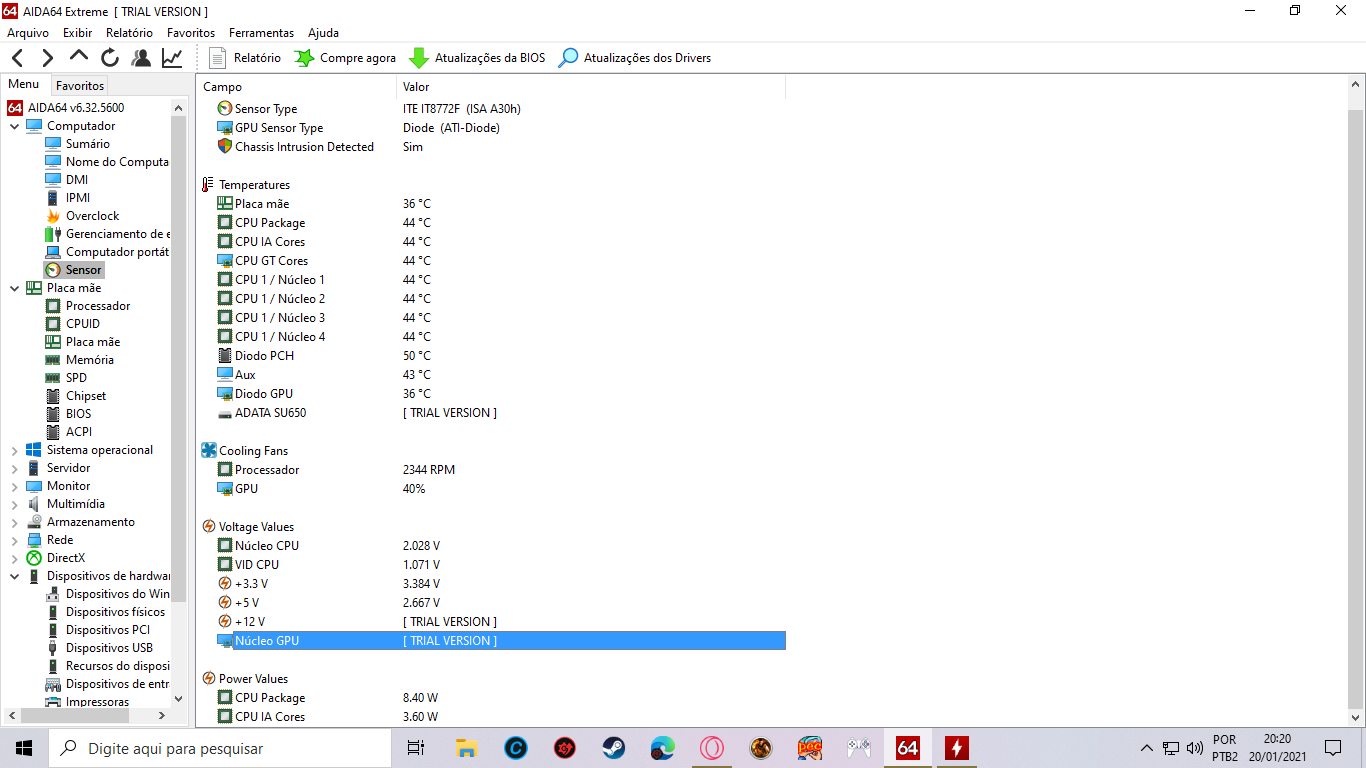Image resolution: width=1366 pixels, height=768 pixels.
Task: Go back with the left arrow toolbar icon
Action: coord(18,58)
